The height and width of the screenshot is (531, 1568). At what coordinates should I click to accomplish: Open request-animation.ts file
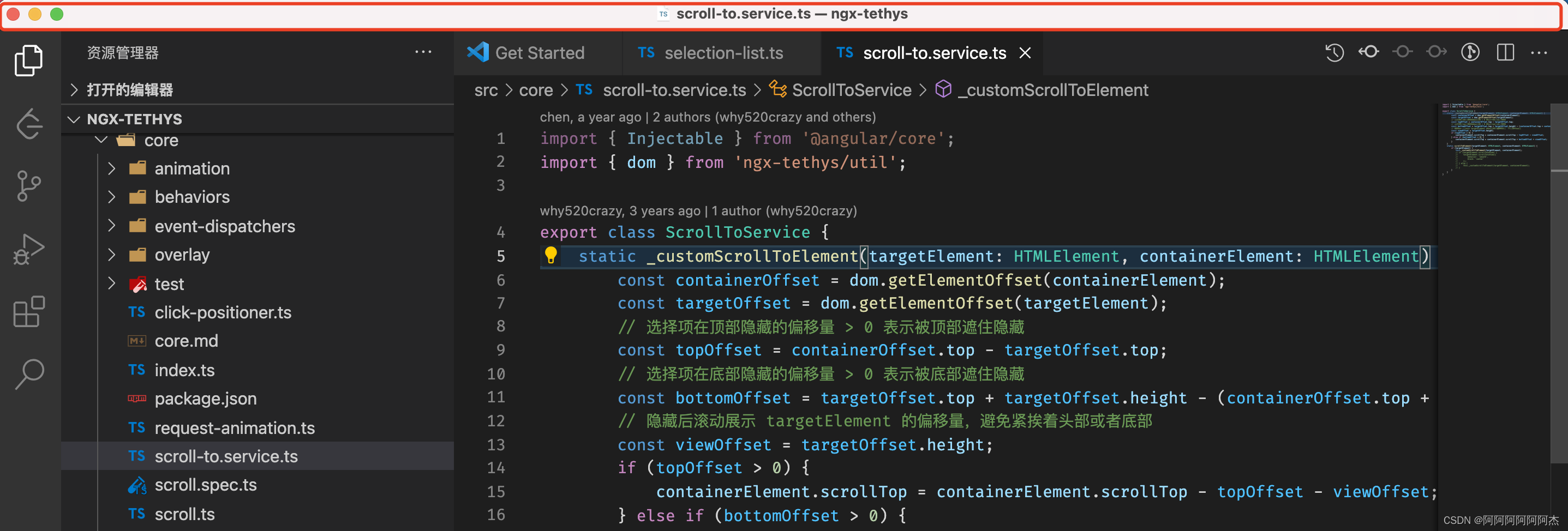click(259, 428)
